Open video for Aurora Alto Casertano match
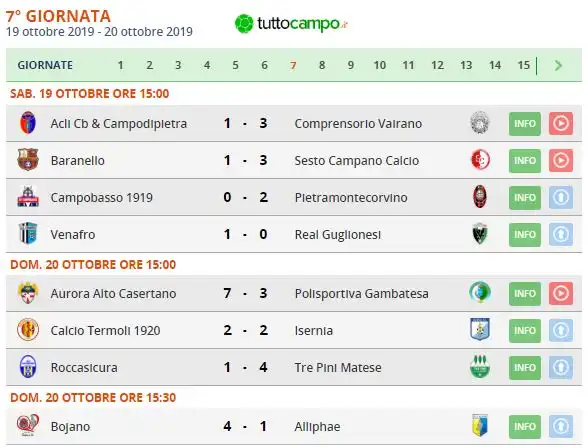This screenshot has height=448, width=588. click(561, 294)
